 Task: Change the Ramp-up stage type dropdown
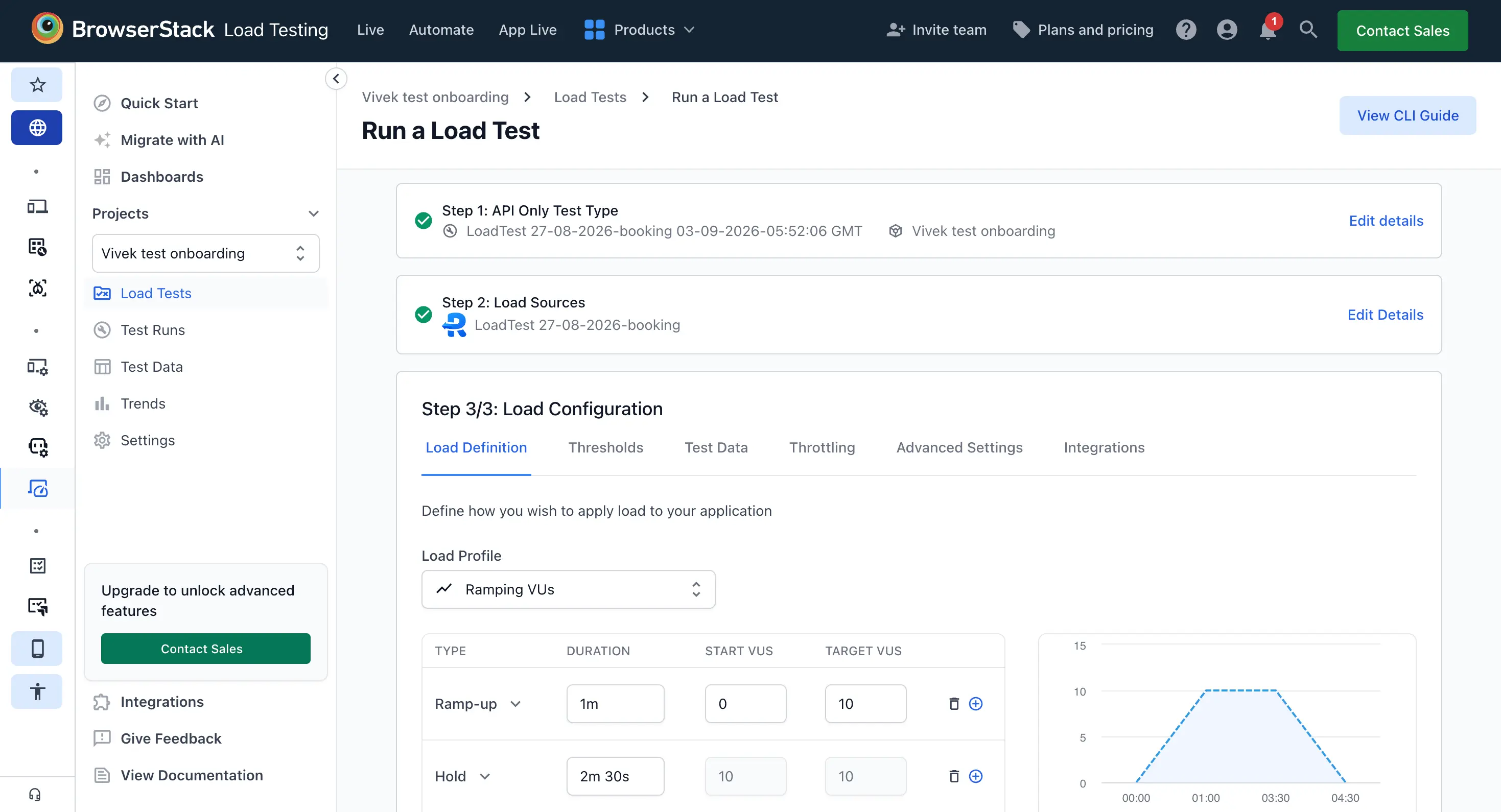tap(478, 704)
